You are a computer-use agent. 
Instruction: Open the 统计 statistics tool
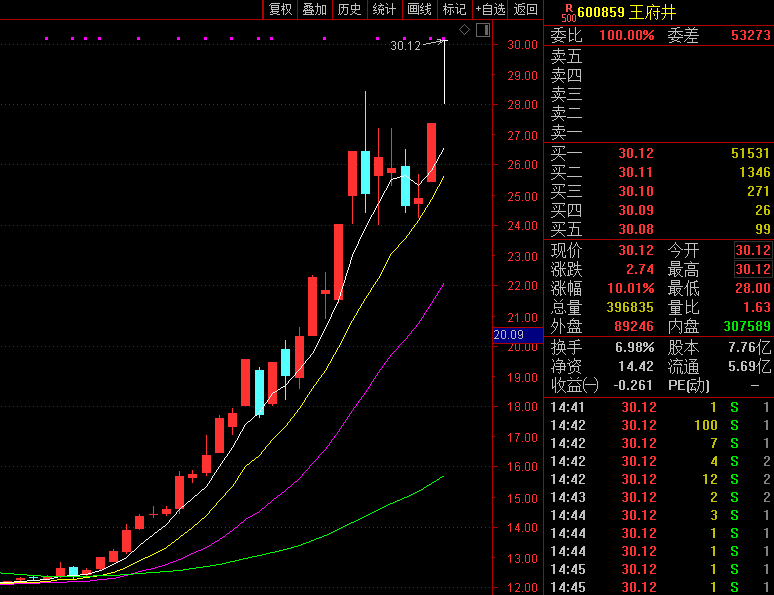click(x=384, y=9)
